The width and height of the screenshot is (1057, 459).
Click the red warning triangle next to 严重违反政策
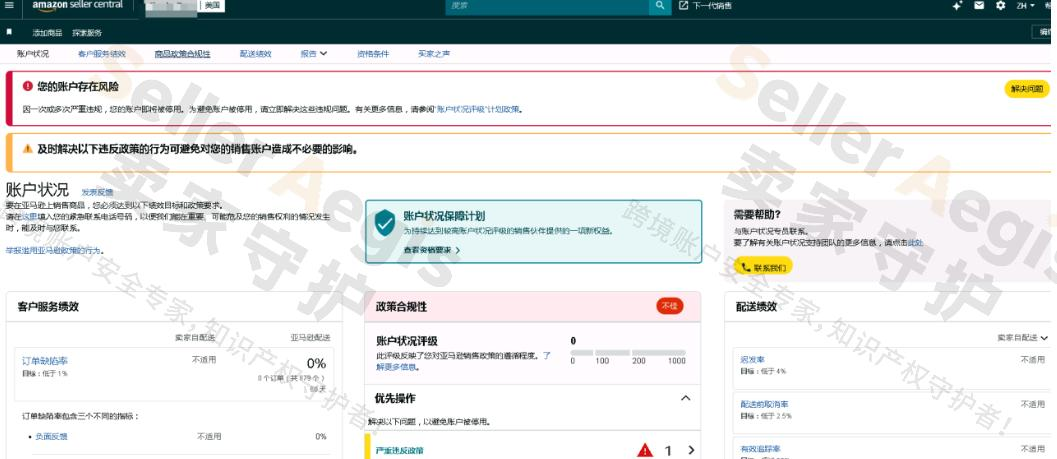pyautogui.click(x=645, y=450)
